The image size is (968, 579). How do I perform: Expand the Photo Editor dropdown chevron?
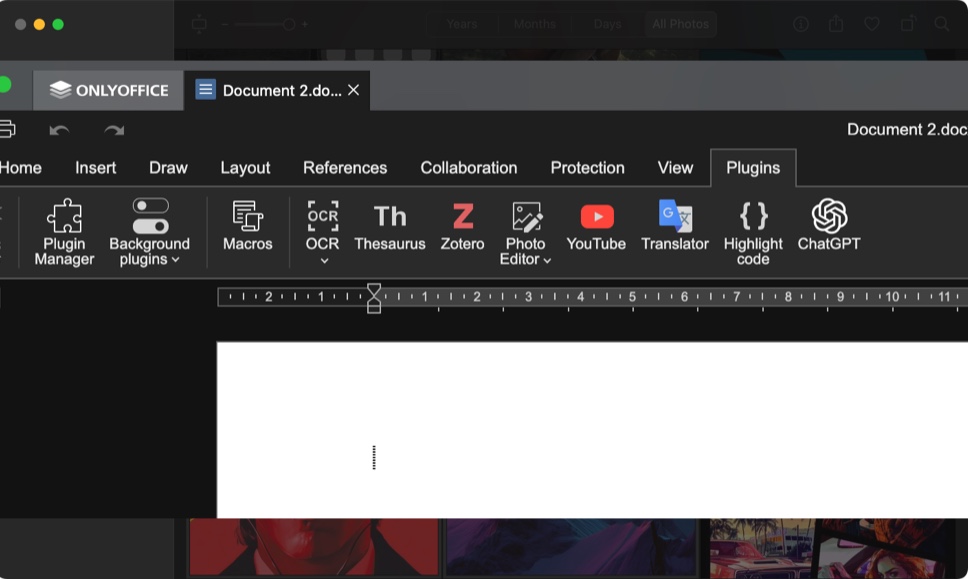(547, 260)
